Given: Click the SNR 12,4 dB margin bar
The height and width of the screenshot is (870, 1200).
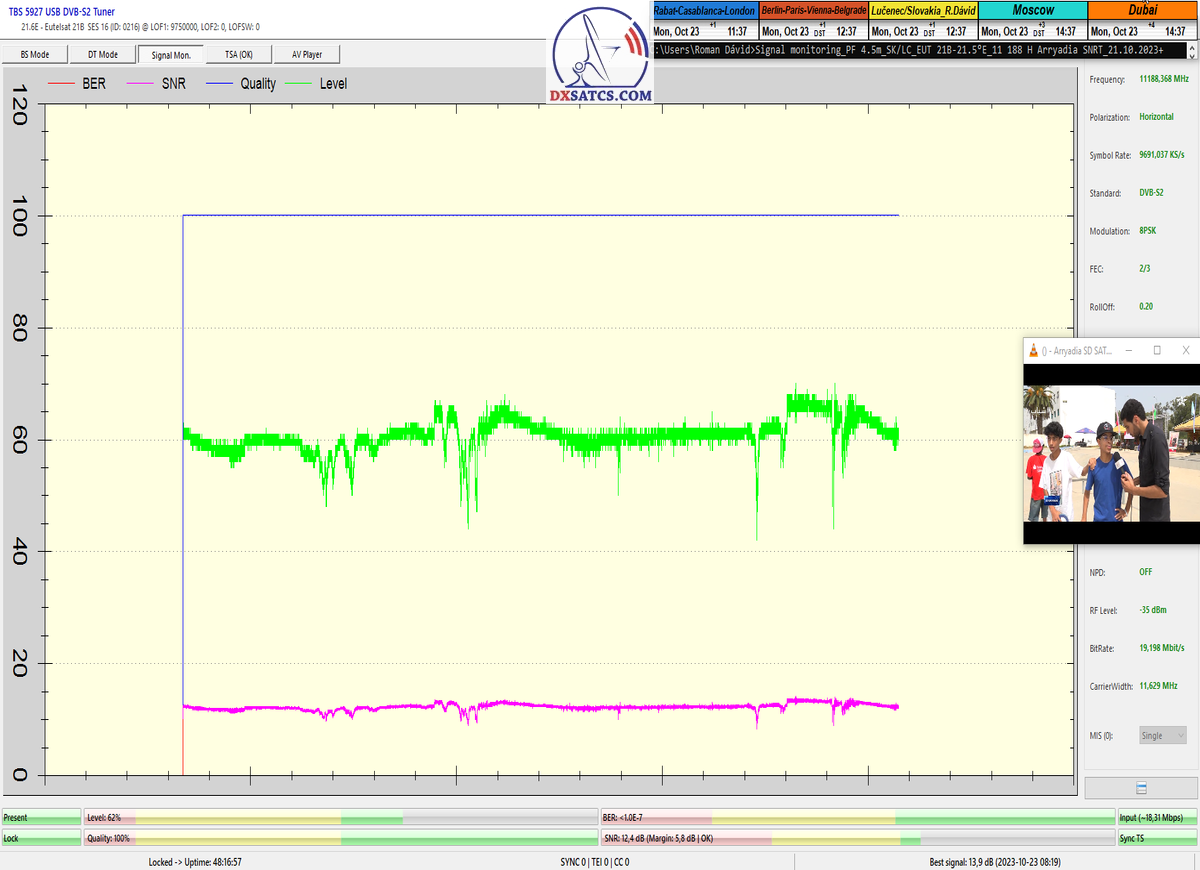Looking at the screenshot, I should point(857,838).
